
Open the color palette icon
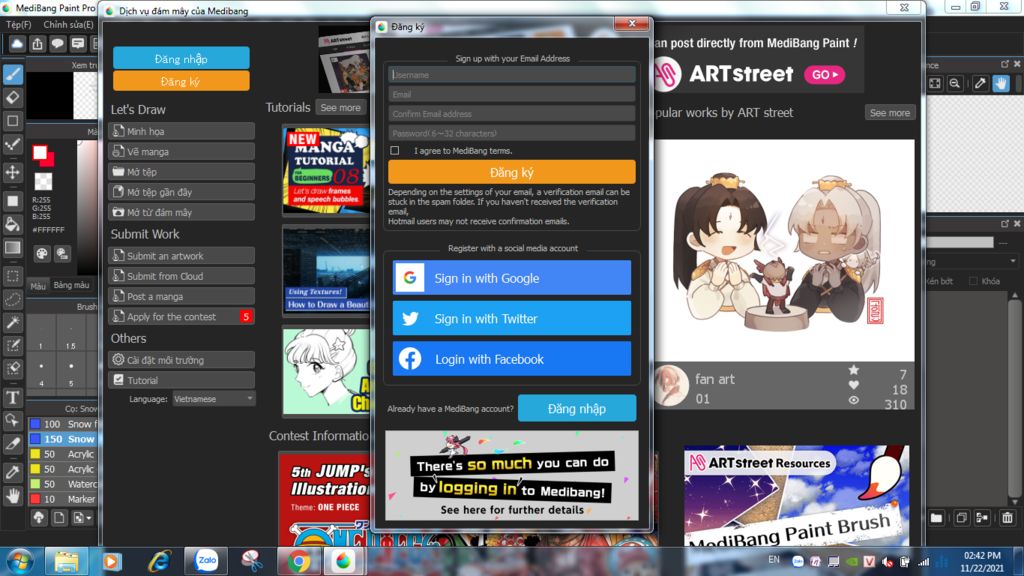(42, 253)
